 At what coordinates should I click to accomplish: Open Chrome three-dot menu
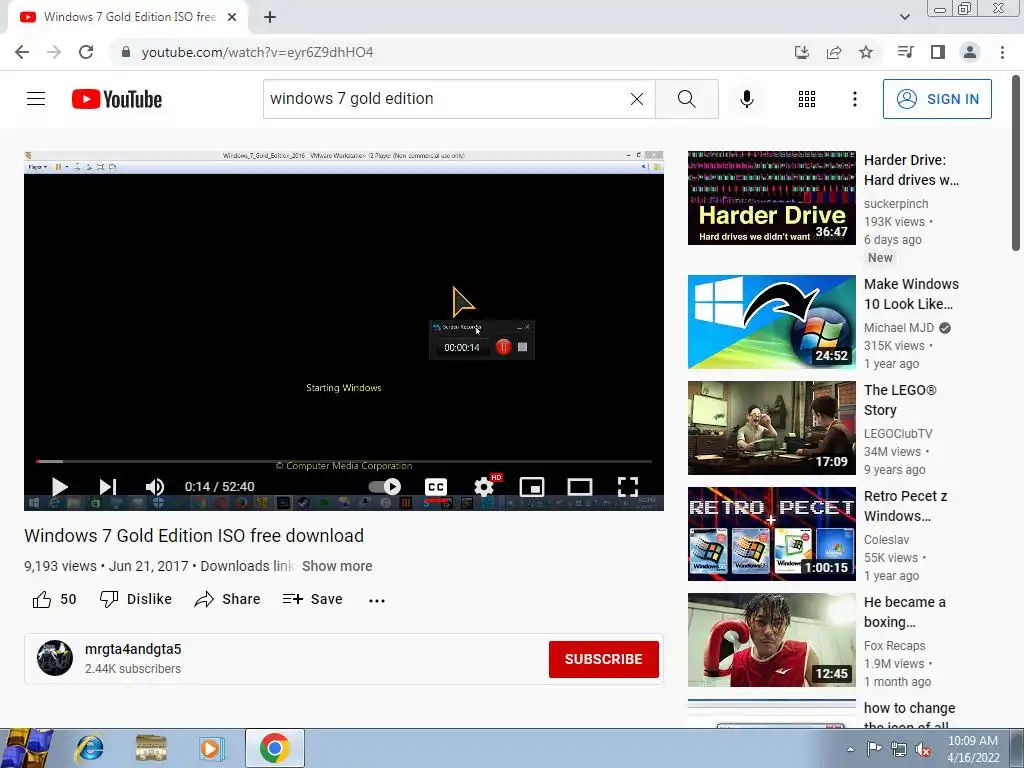tap(1002, 52)
